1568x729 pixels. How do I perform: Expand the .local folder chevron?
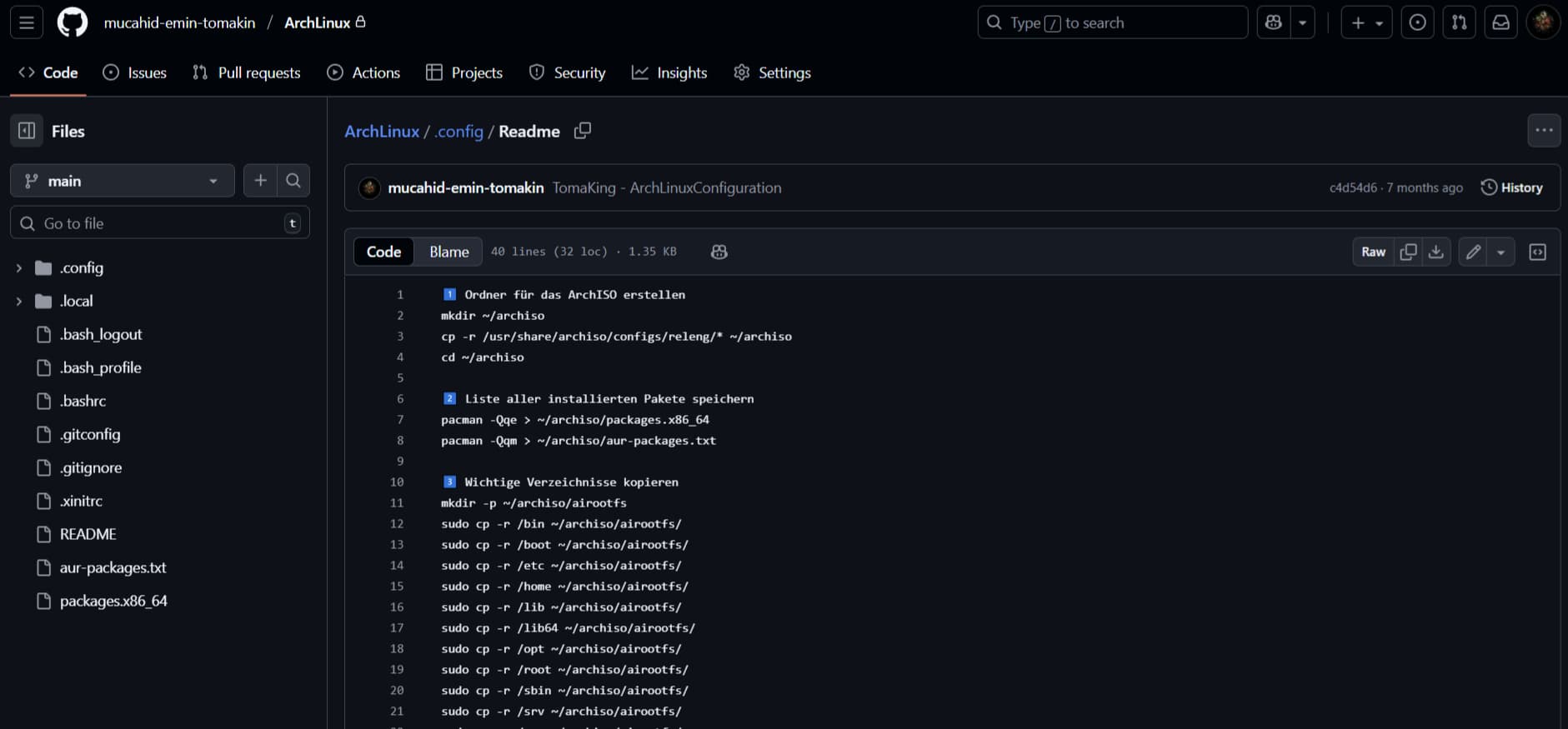(19, 302)
